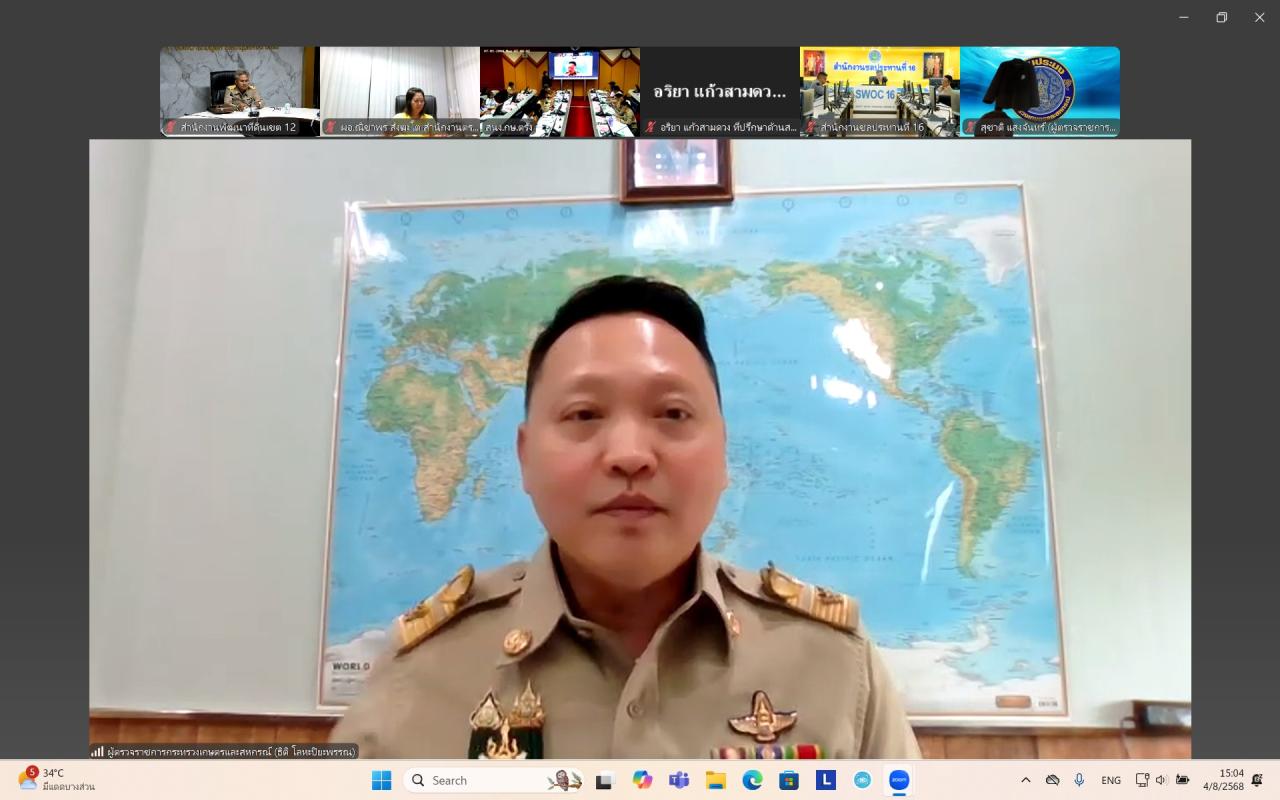Unmute the อริยา แก้วสามดวง participant
This screenshot has width=1280, height=800.
[x=651, y=128]
